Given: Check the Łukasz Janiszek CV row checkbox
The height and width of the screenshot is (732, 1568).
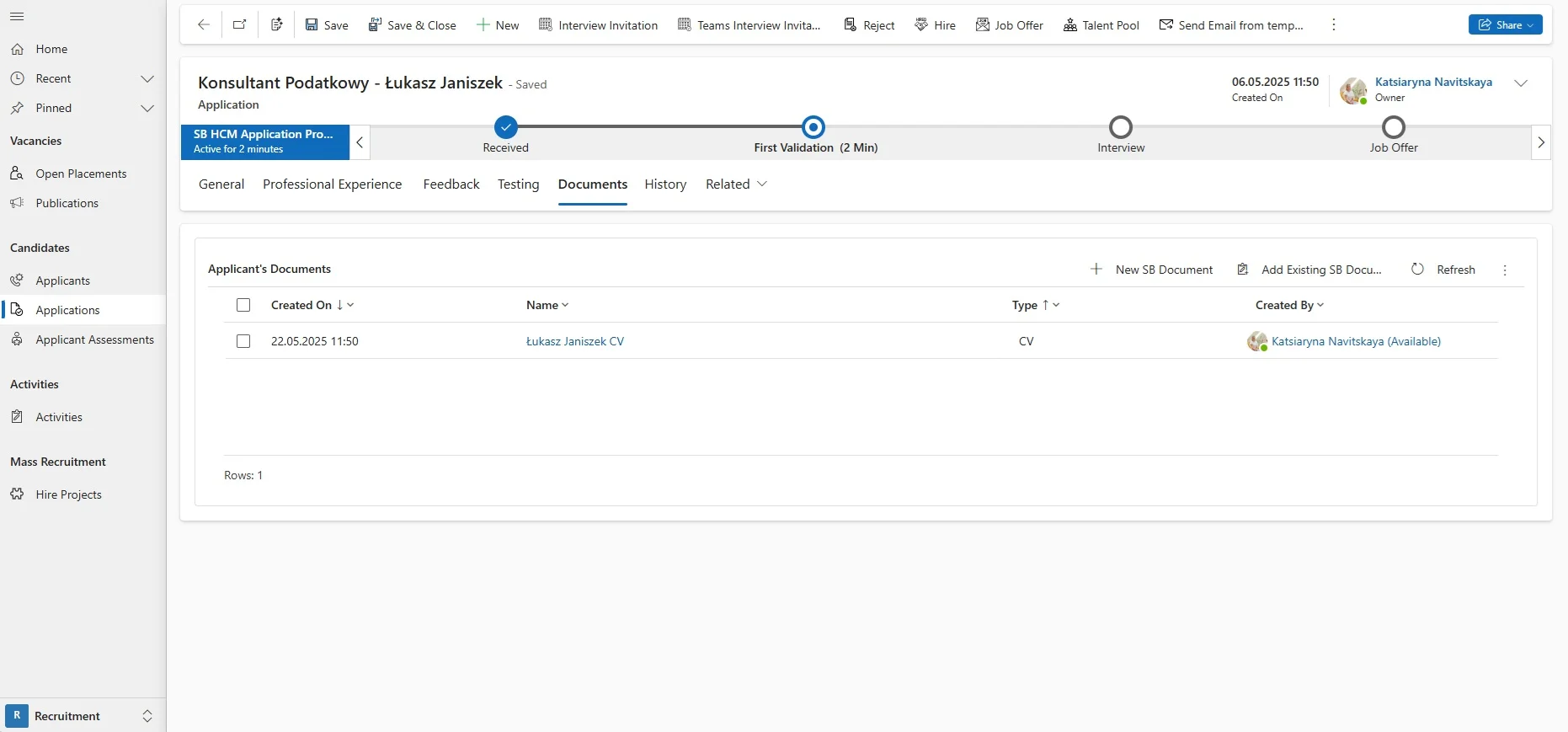Looking at the screenshot, I should tap(243, 341).
